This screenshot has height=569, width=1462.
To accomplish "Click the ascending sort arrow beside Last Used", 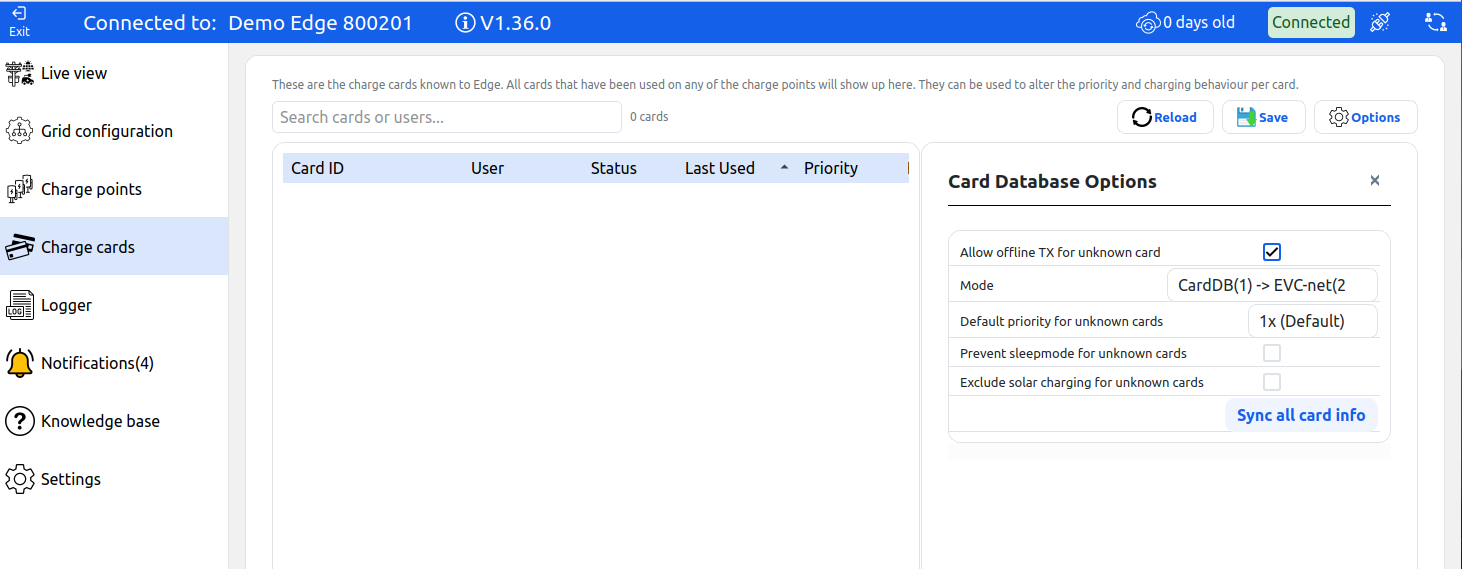I will 784,168.
